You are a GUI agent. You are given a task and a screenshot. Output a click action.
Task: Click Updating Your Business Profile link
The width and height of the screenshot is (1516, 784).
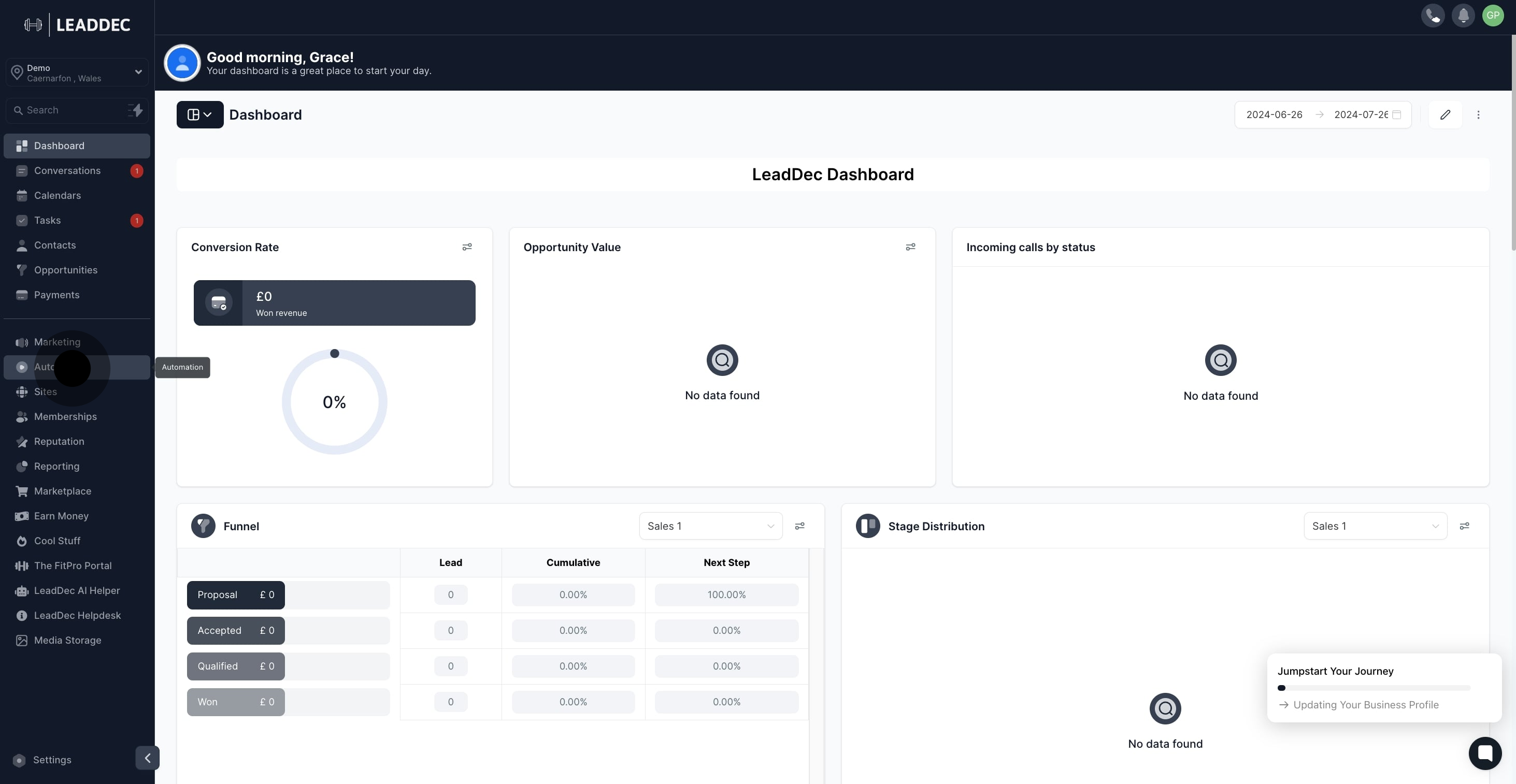(x=1365, y=705)
